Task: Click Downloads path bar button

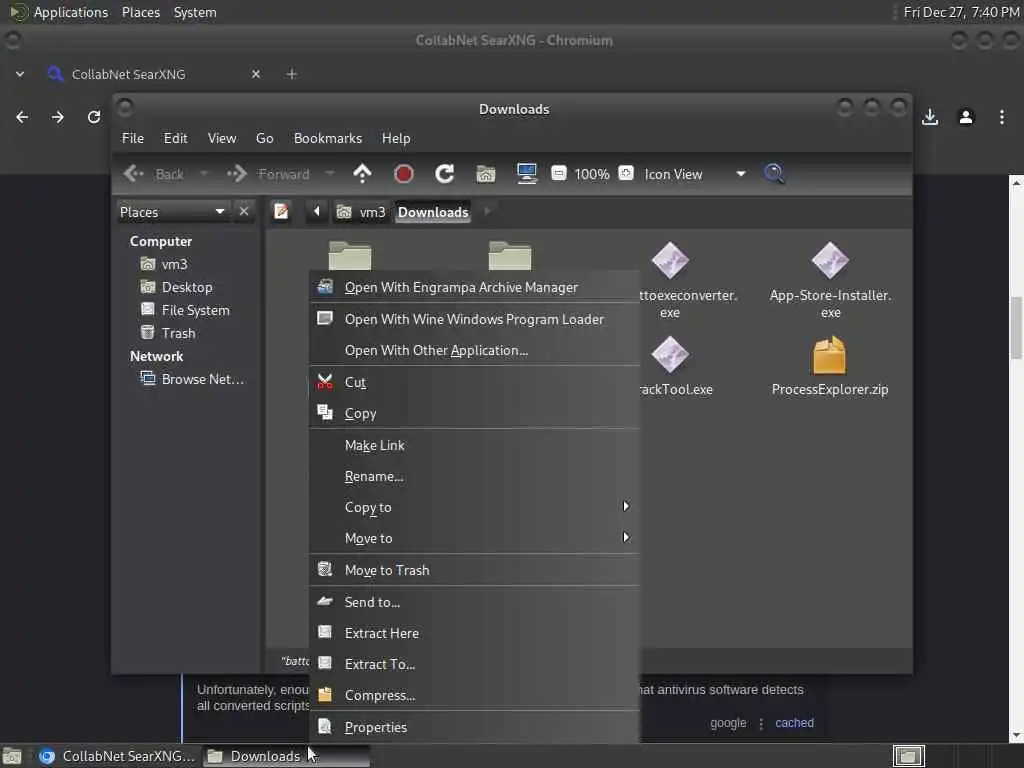Action: [x=433, y=212]
